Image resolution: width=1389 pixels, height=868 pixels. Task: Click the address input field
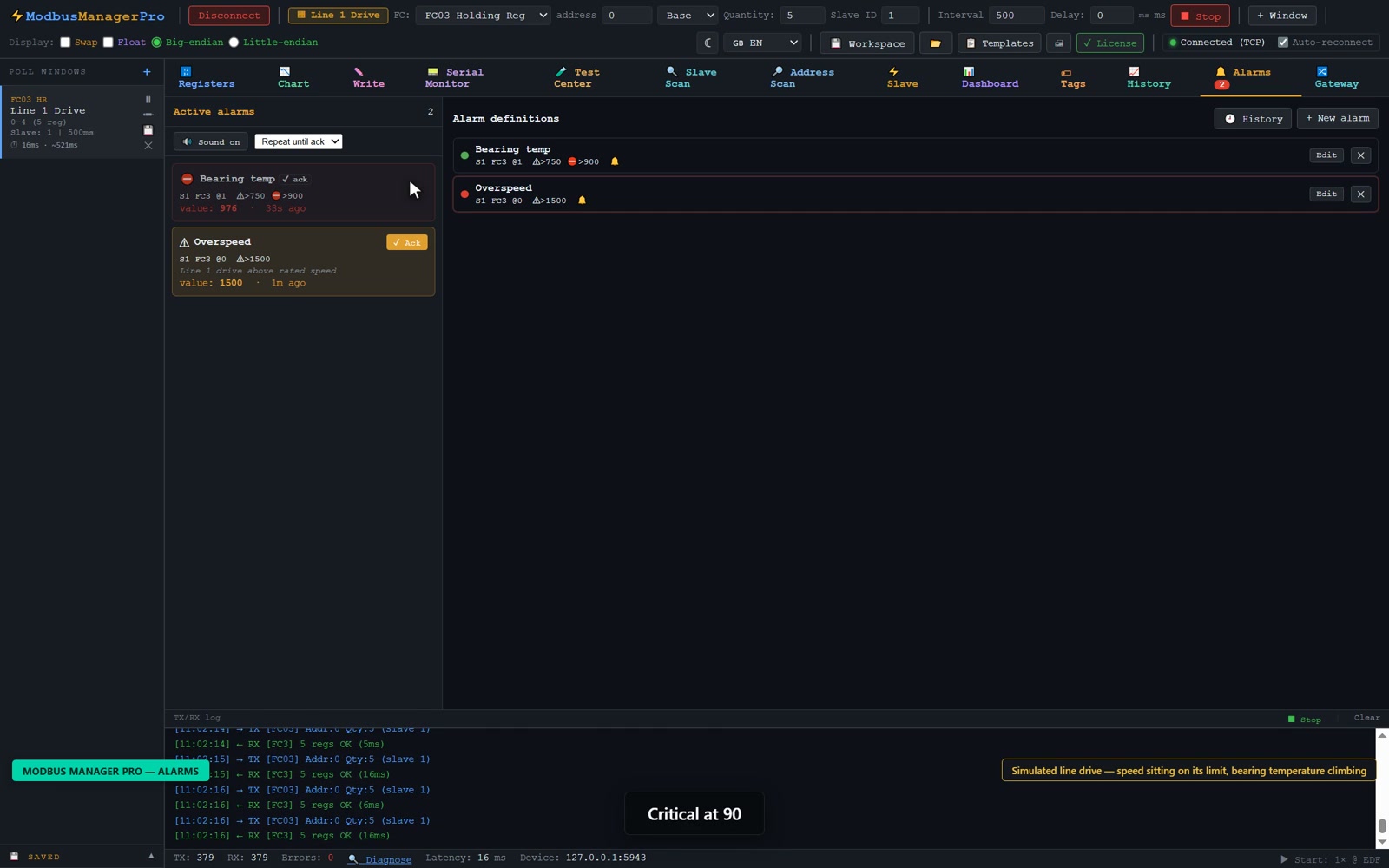626,16
